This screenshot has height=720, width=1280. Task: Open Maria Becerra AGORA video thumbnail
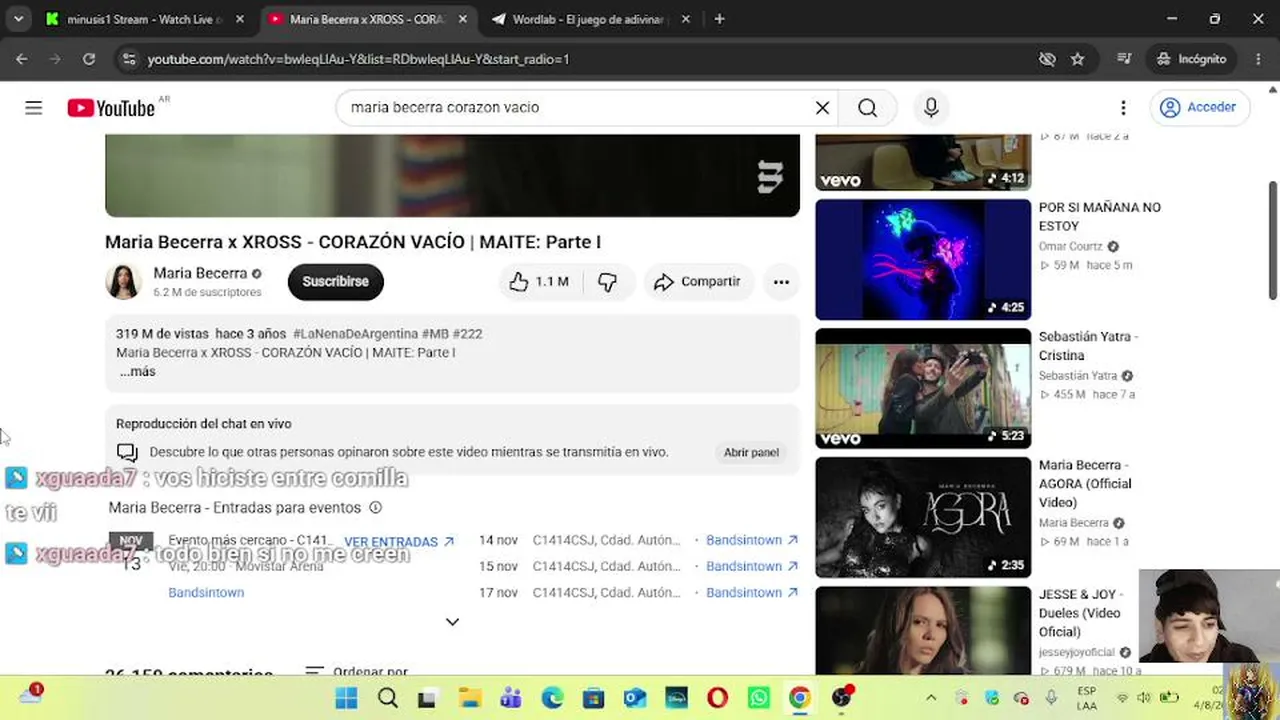click(x=923, y=518)
